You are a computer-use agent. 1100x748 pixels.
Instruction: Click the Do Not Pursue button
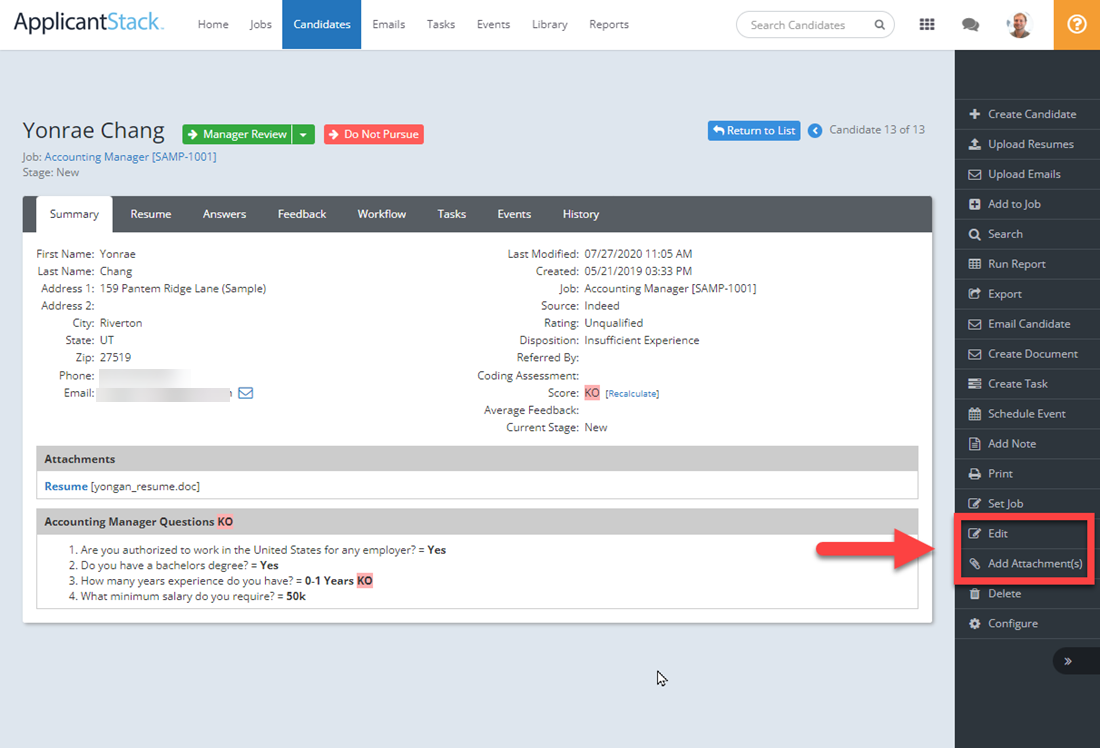coord(374,134)
